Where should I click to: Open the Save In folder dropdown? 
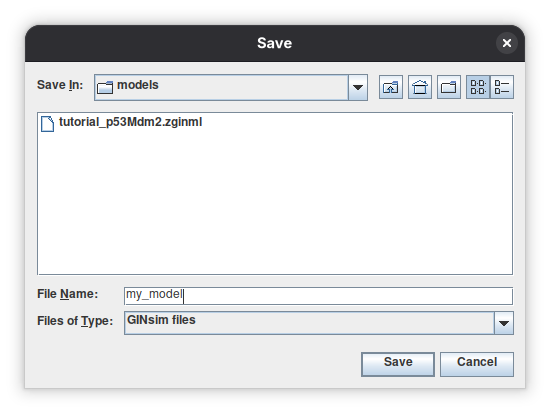click(x=358, y=87)
